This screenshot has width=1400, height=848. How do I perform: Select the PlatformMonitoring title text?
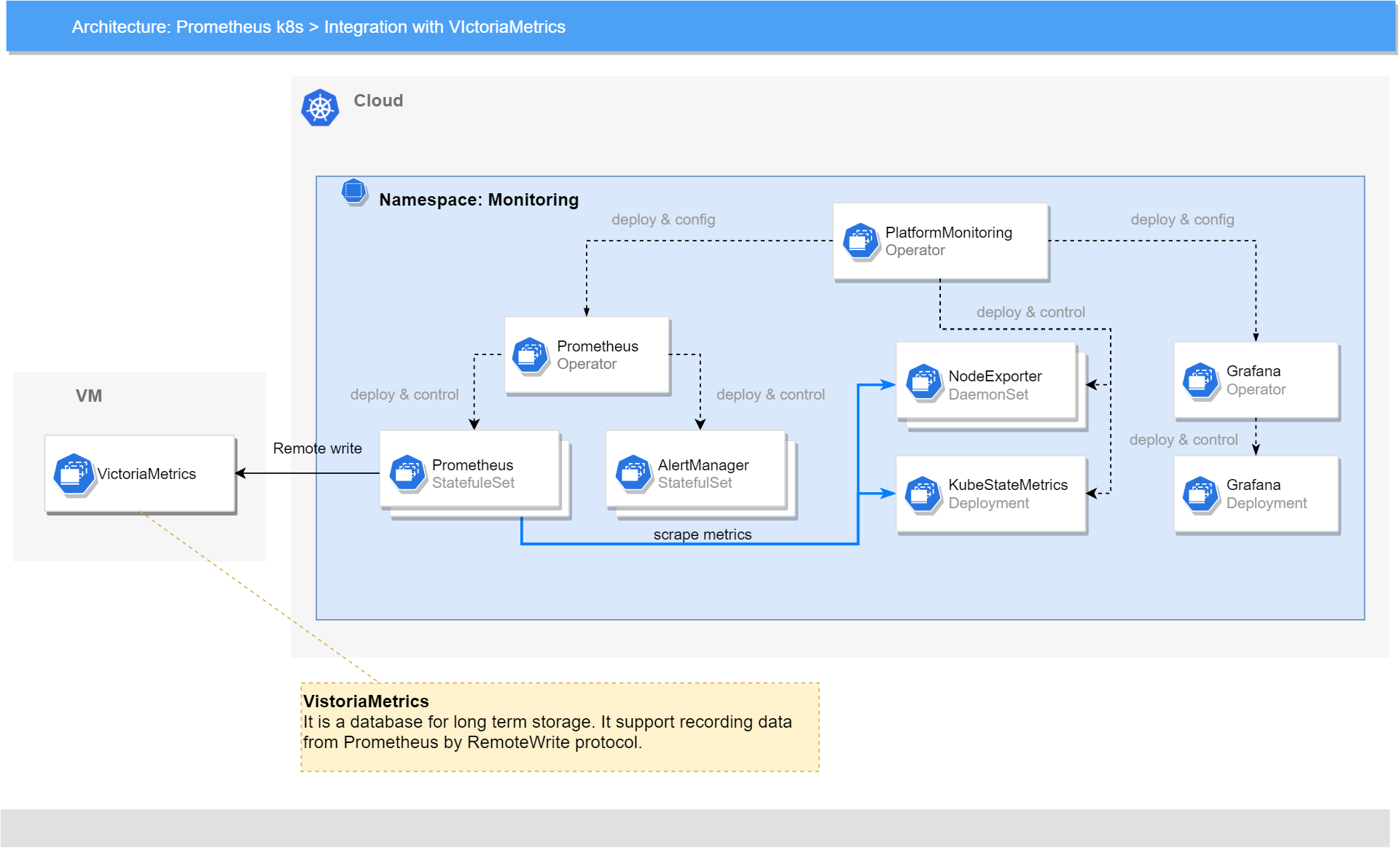[948, 233]
